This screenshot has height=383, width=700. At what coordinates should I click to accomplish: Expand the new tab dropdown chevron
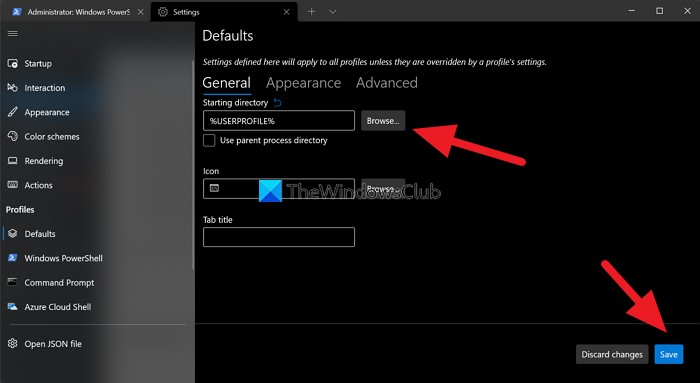pyautogui.click(x=333, y=12)
